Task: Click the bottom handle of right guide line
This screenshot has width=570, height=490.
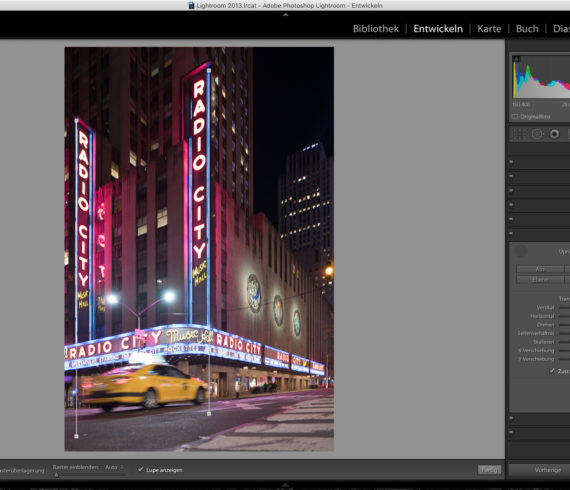Action: click(x=209, y=414)
